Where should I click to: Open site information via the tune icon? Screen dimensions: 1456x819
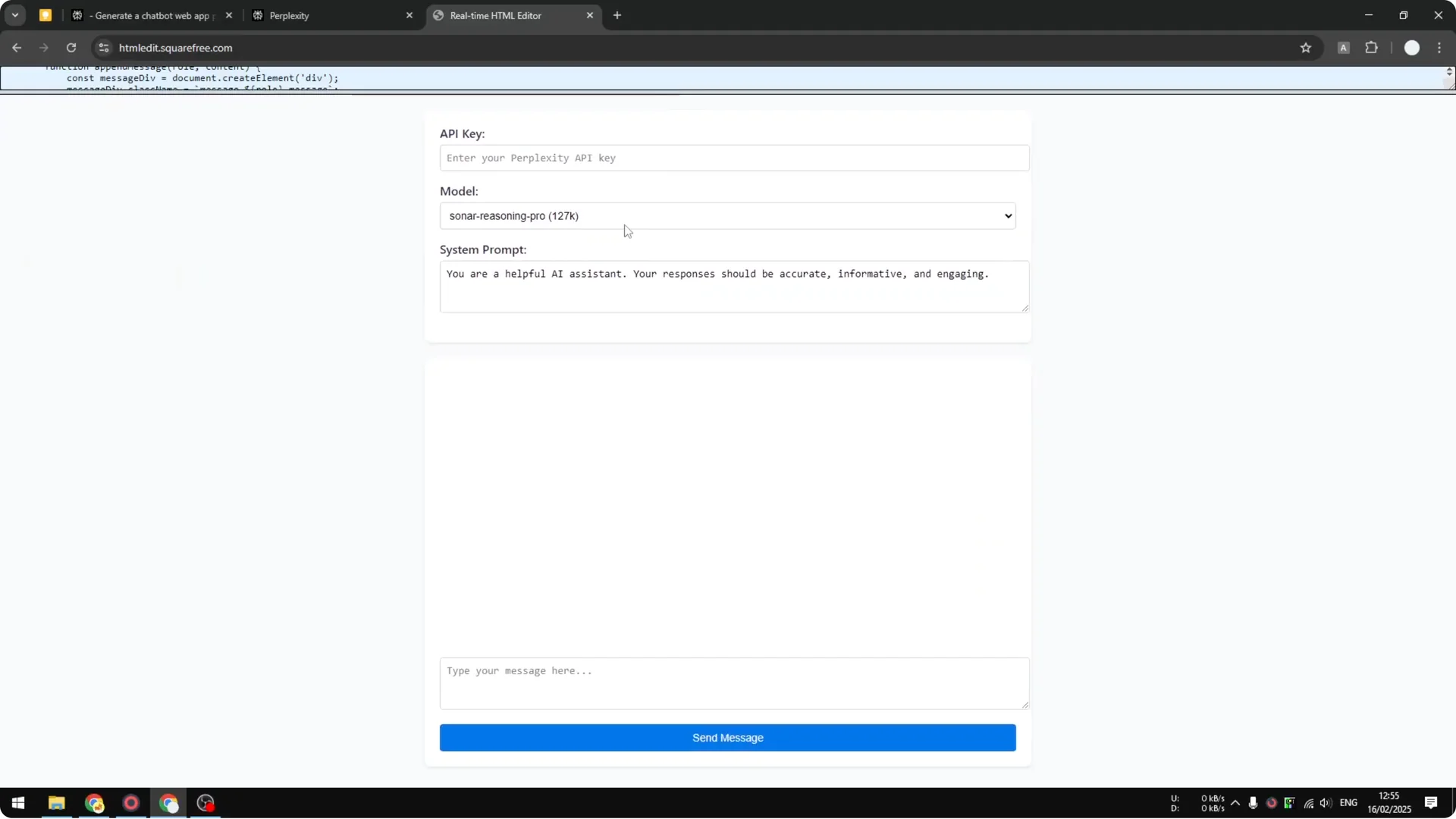pos(103,47)
